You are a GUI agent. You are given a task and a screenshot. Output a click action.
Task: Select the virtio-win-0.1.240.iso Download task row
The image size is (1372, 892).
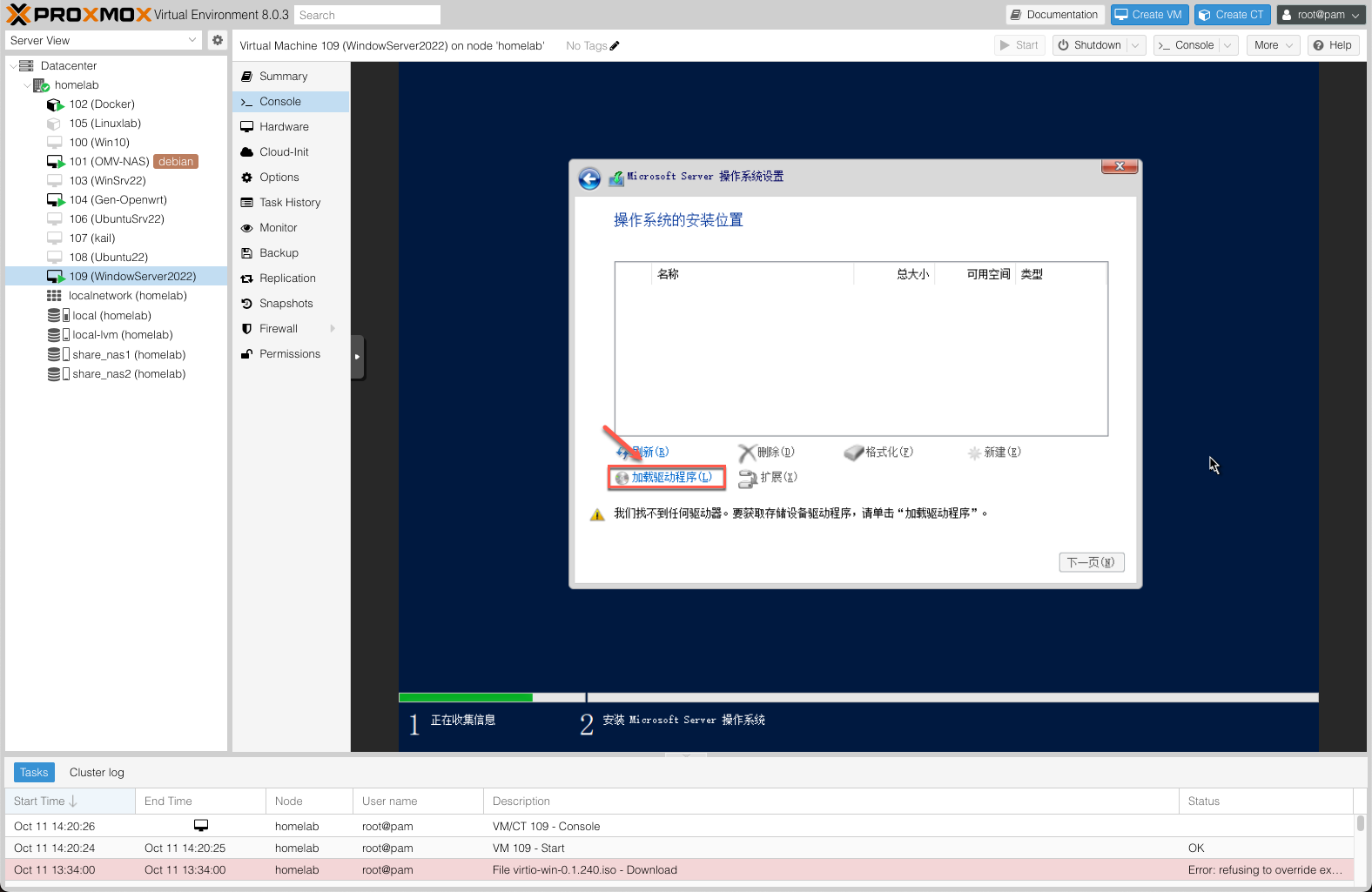pyautogui.click(x=680, y=870)
